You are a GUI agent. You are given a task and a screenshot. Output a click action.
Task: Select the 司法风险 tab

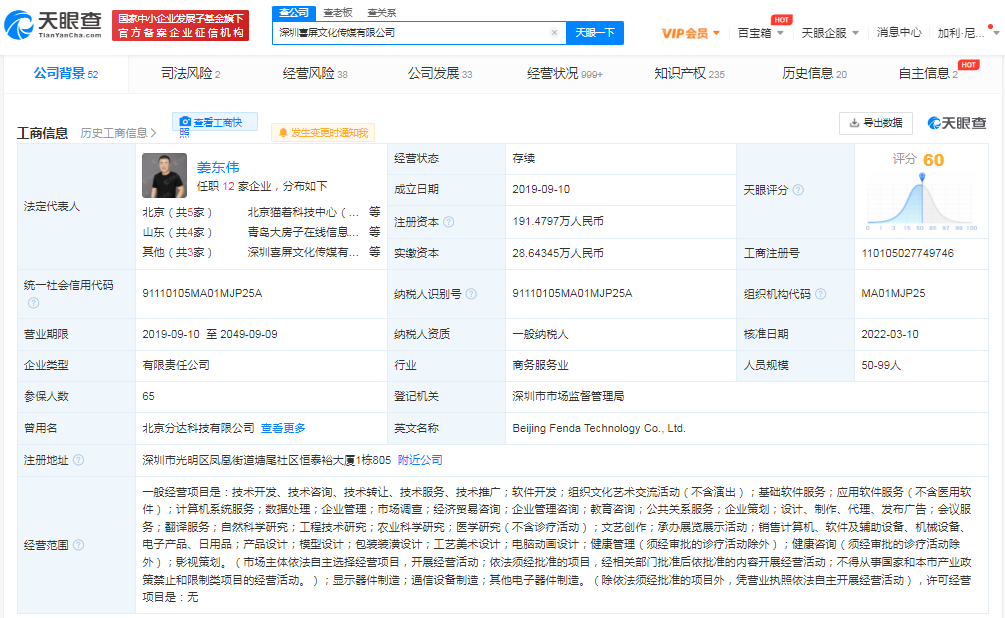[190, 74]
